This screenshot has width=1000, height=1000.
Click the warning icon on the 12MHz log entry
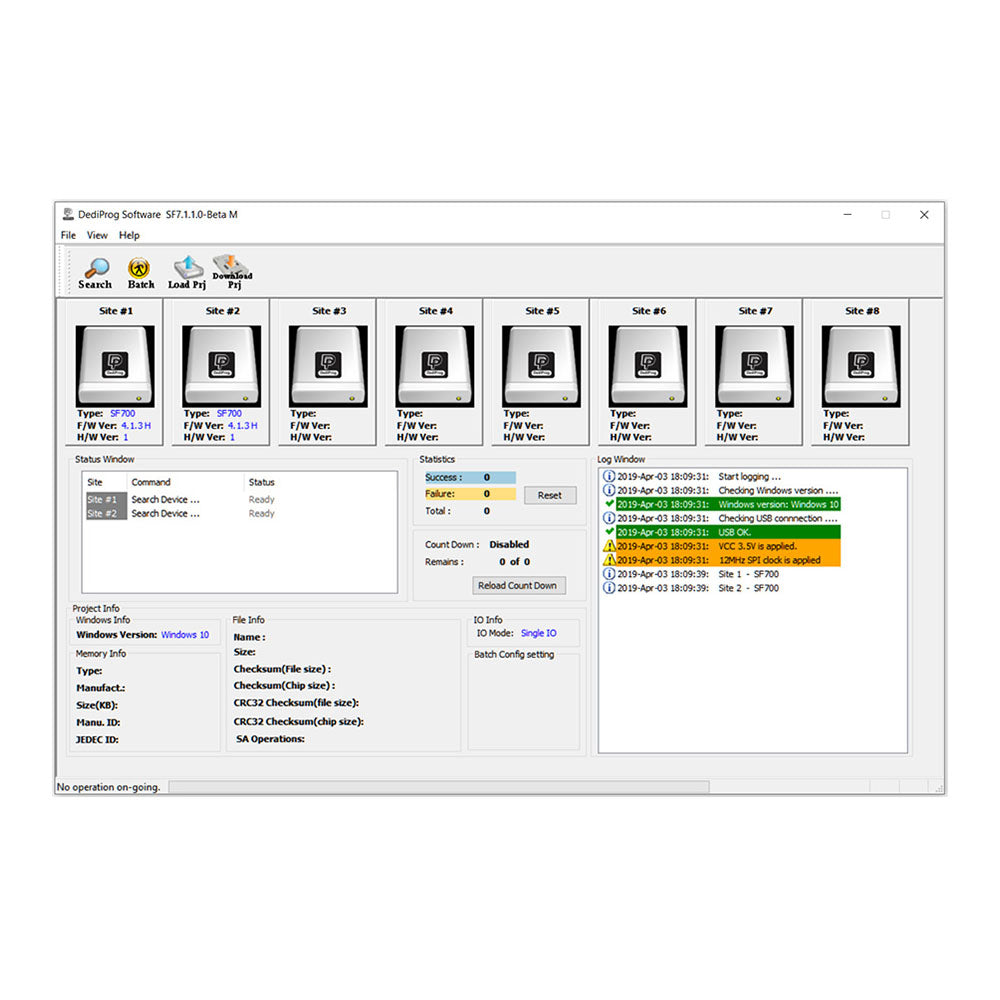[x=611, y=560]
